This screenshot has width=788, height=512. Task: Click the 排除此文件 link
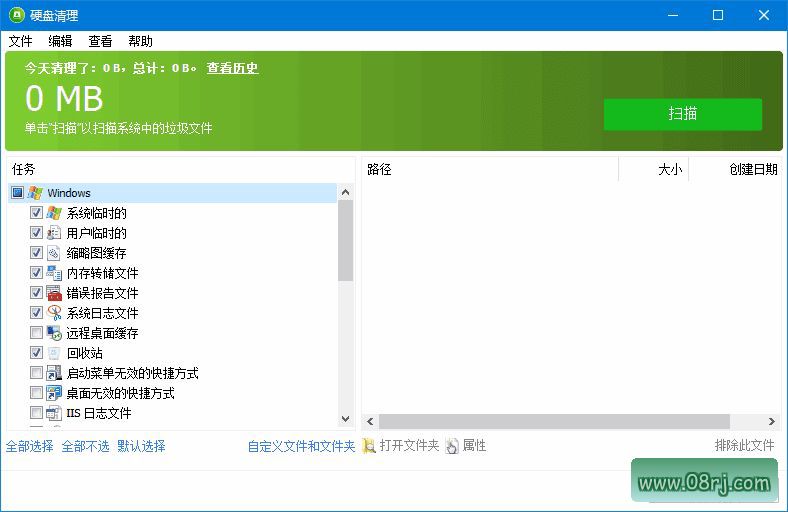coord(745,445)
